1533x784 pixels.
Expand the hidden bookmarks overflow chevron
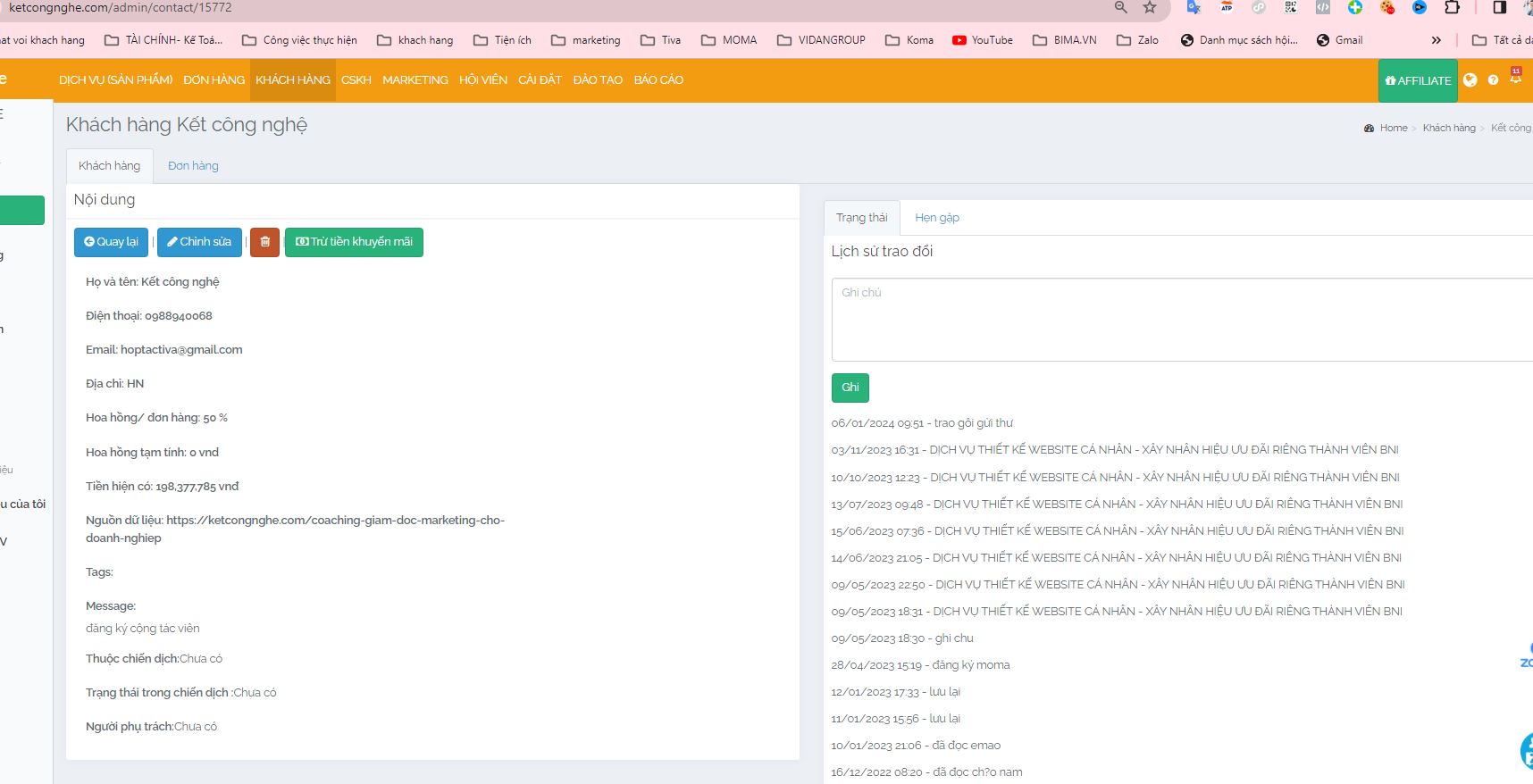tap(1436, 40)
